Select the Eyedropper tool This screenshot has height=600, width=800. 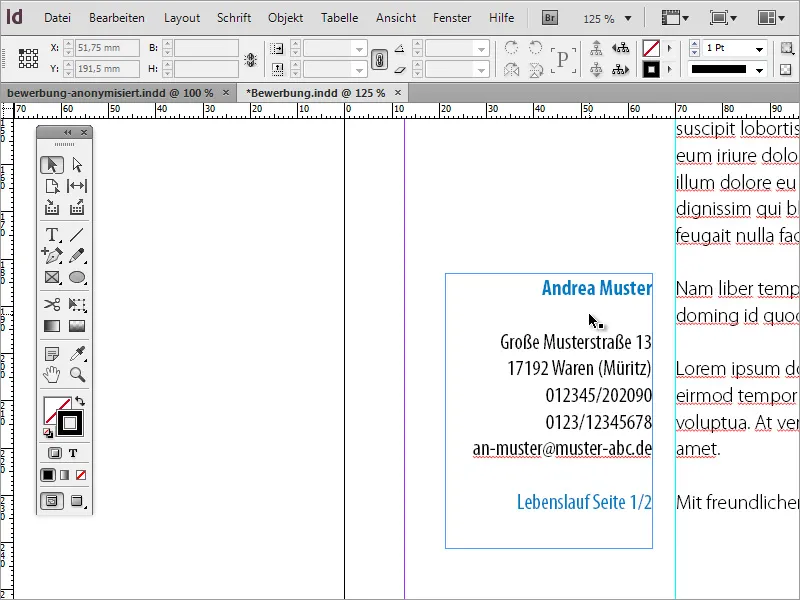(x=77, y=353)
